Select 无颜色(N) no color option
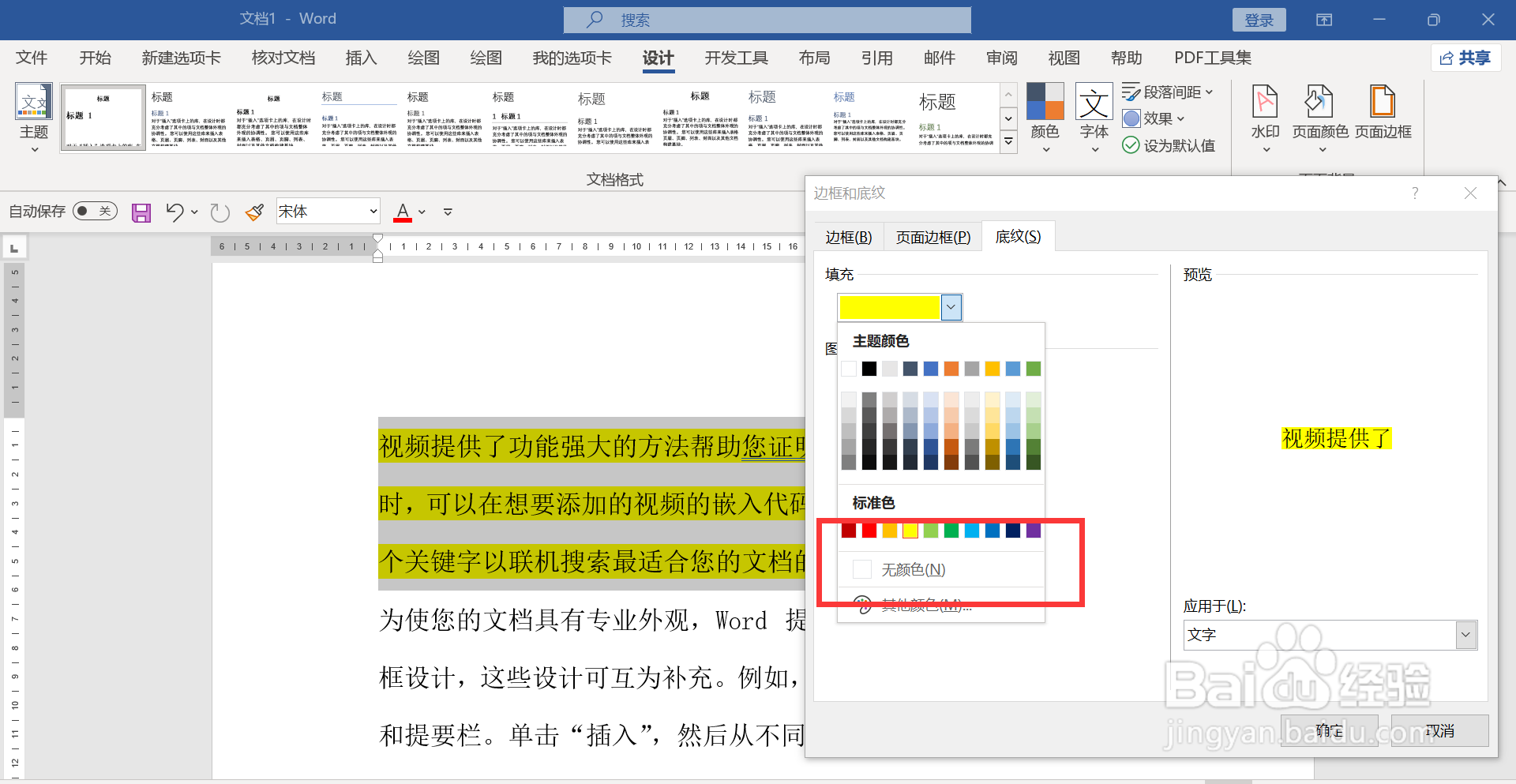The width and height of the screenshot is (1516, 784). pos(941,569)
